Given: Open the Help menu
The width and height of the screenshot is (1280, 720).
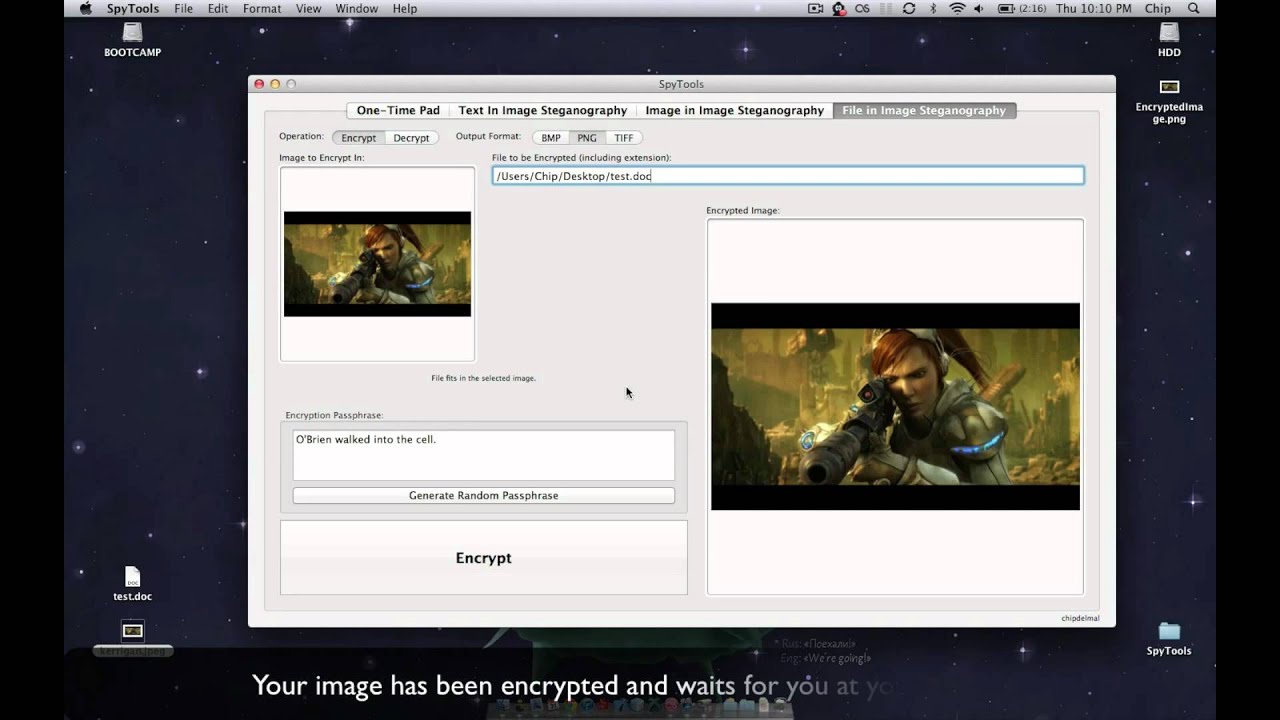Looking at the screenshot, I should [x=405, y=8].
